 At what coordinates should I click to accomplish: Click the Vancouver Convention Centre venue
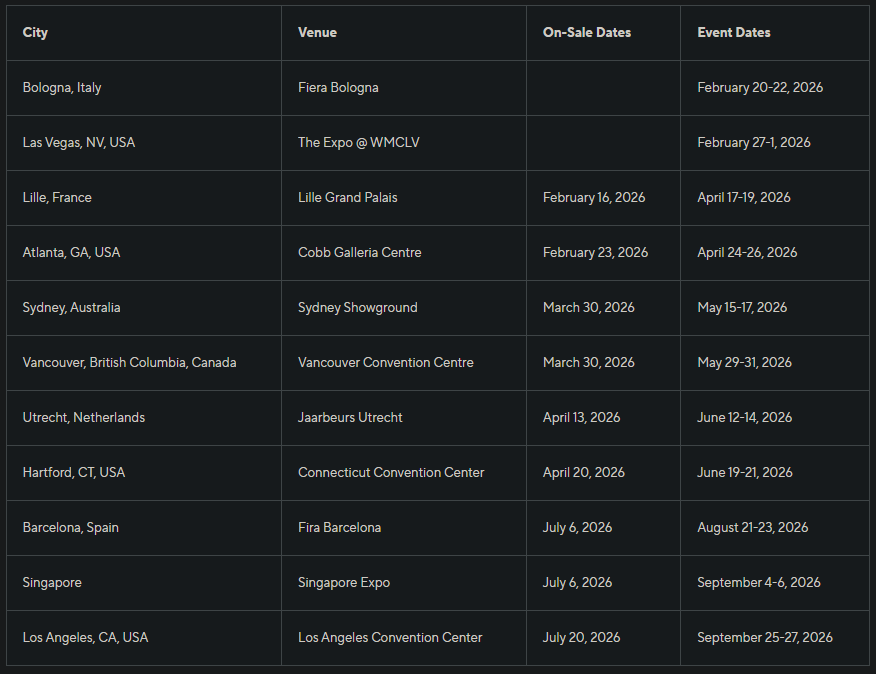[x=386, y=362]
